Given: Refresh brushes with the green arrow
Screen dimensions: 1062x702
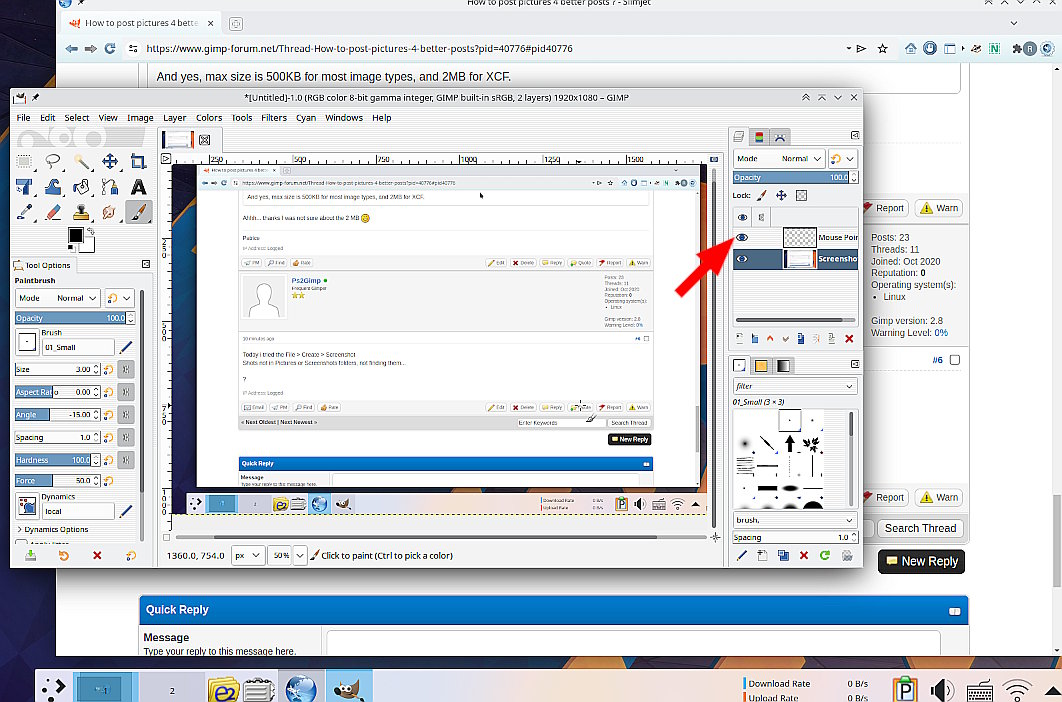Looking at the screenshot, I should pyautogui.click(x=825, y=556).
